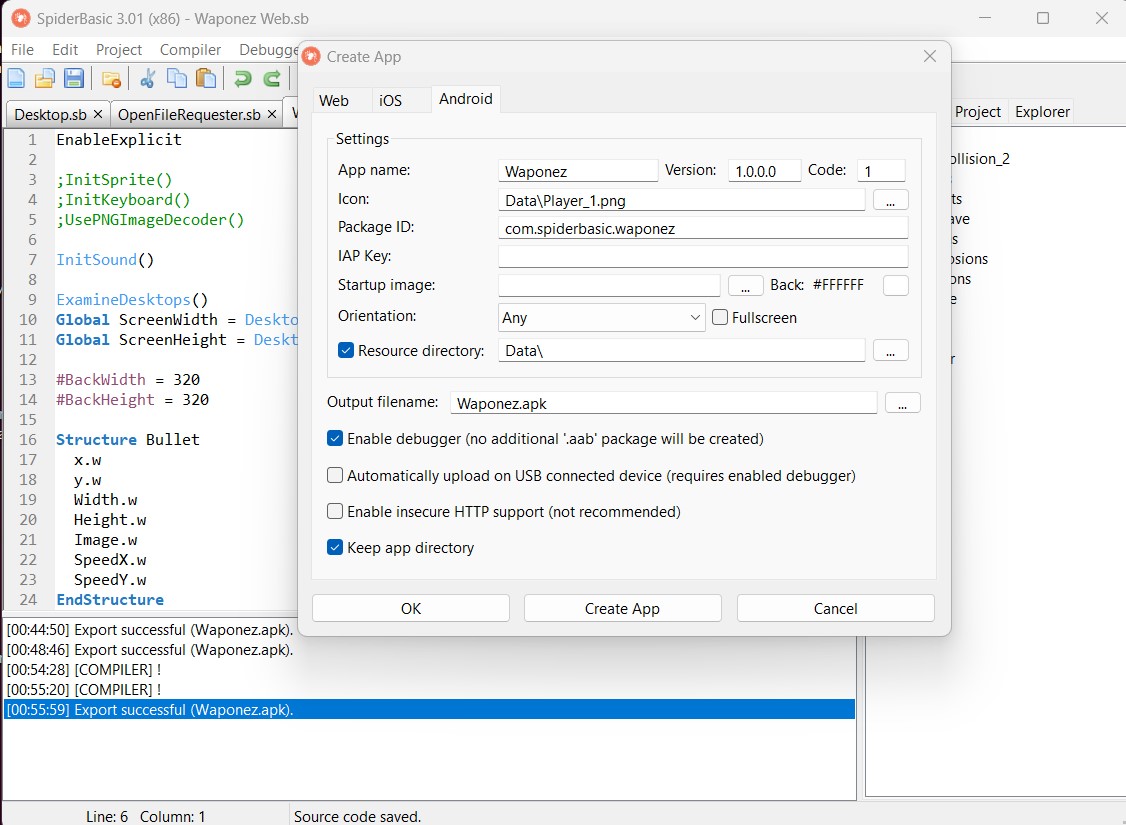Click the Open file toolbar icon
Image resolution: width=1126 pixels, height=825 pixels.
[x=45, y=78]
